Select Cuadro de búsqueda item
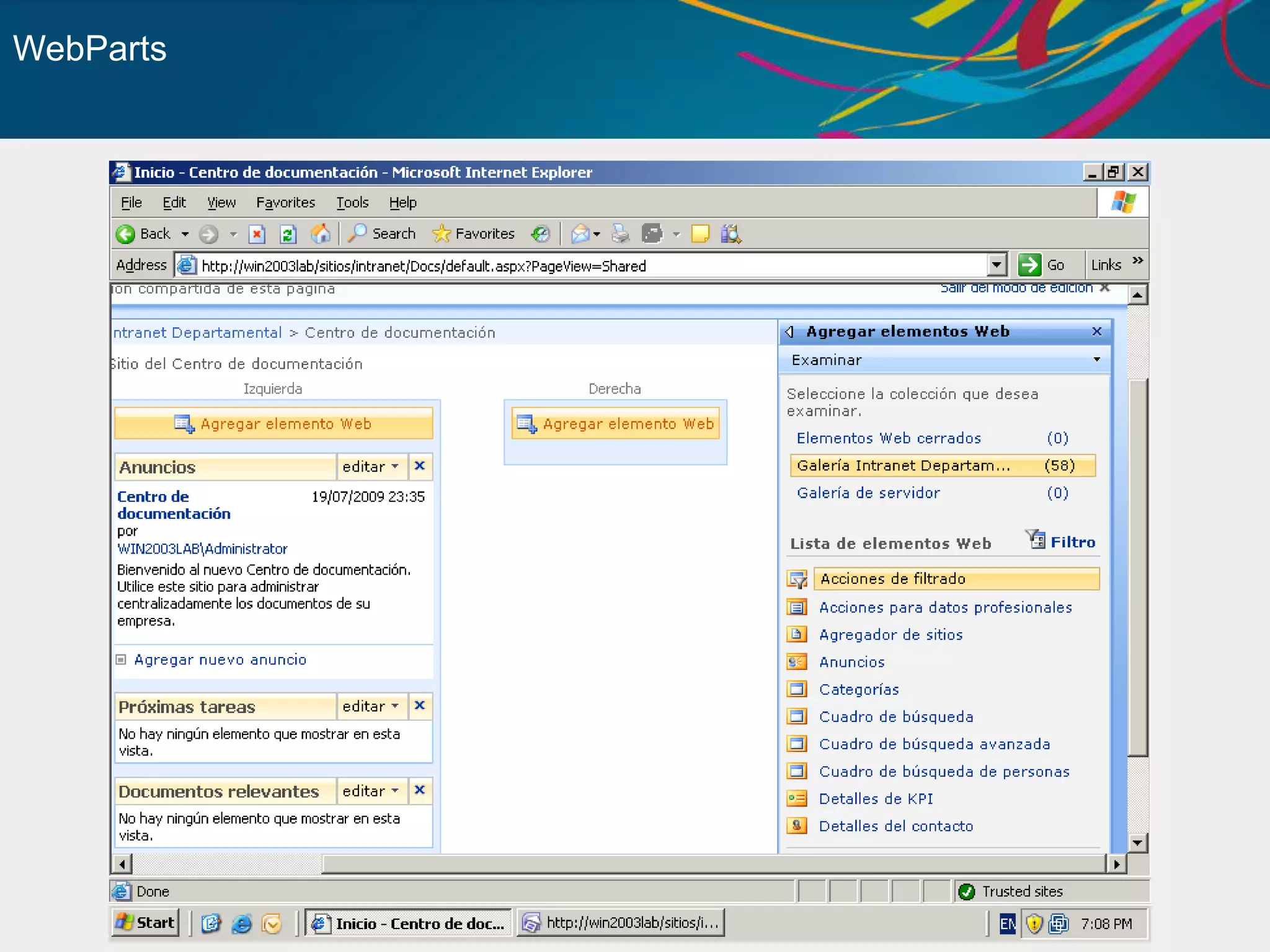Viewport: 1270px width, 952px height. (x=896, y=717)
